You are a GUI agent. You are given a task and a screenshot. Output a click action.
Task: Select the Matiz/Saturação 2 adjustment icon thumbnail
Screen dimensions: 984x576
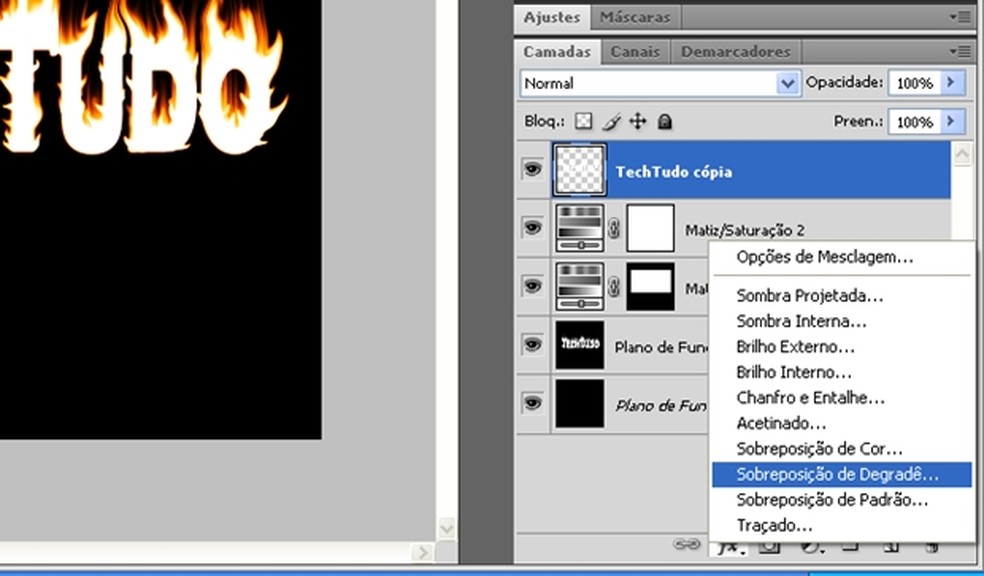click(580, 228)
